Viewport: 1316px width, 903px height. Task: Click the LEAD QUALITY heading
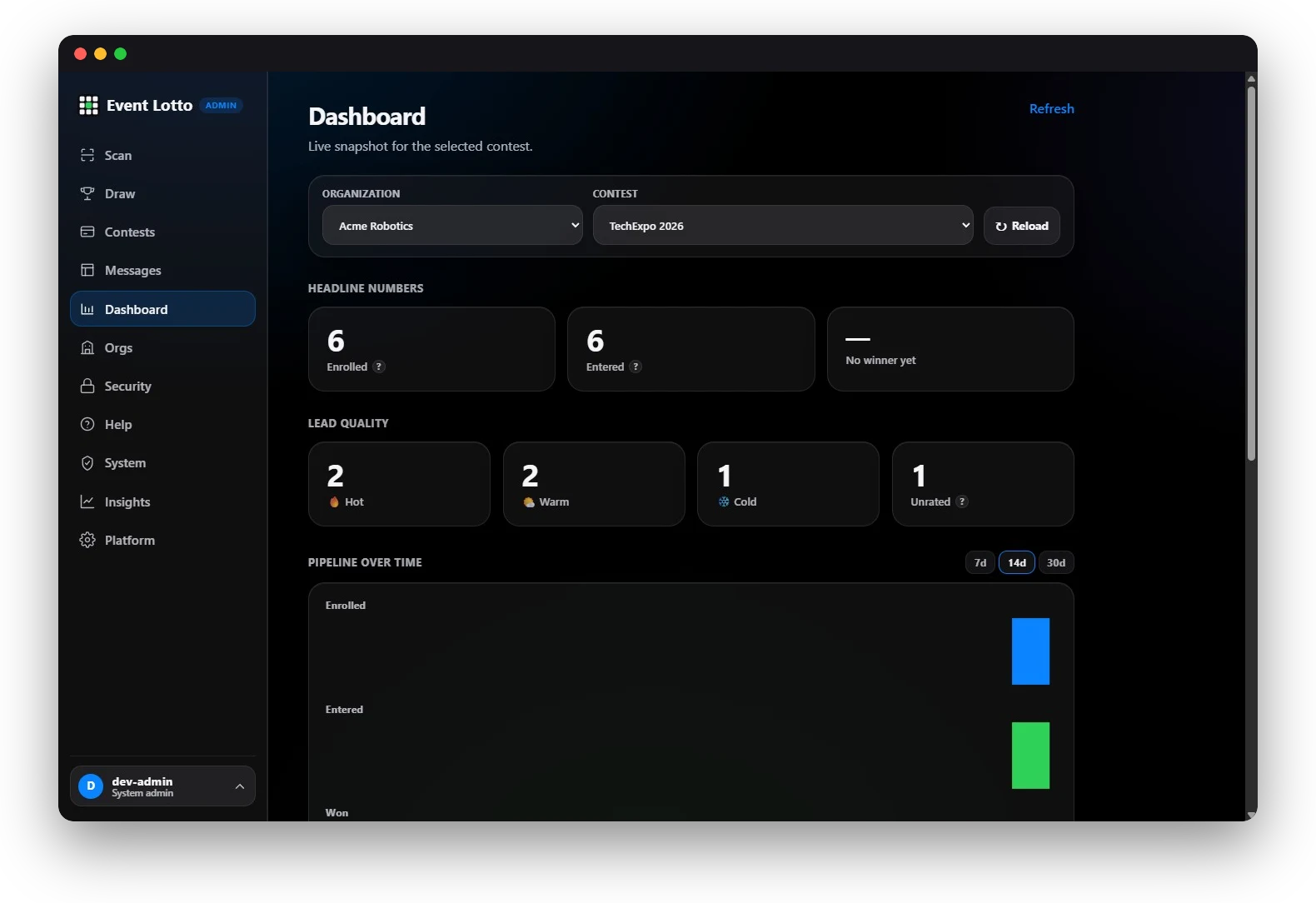coord(348,423)
